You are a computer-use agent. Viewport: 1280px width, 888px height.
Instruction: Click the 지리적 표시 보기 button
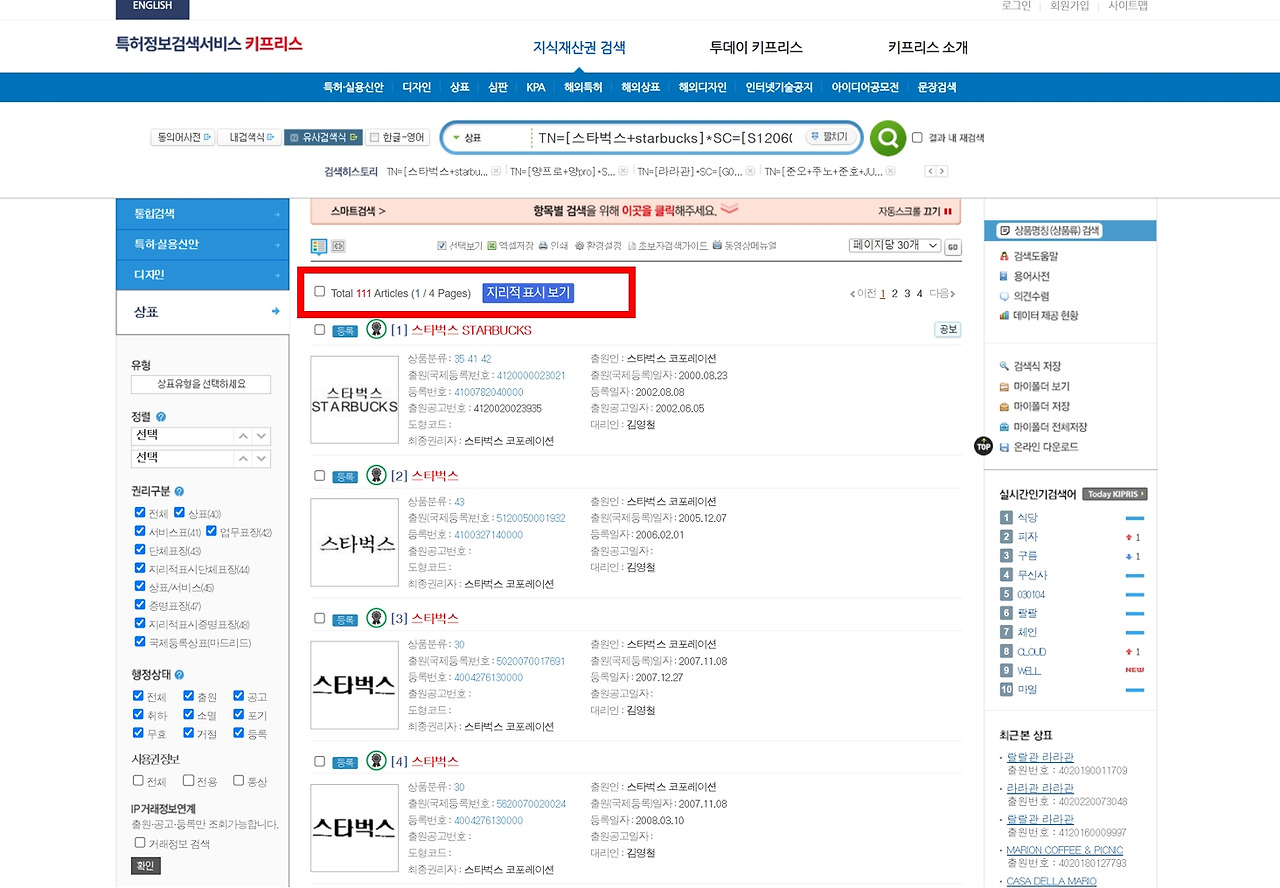point(528,293)
